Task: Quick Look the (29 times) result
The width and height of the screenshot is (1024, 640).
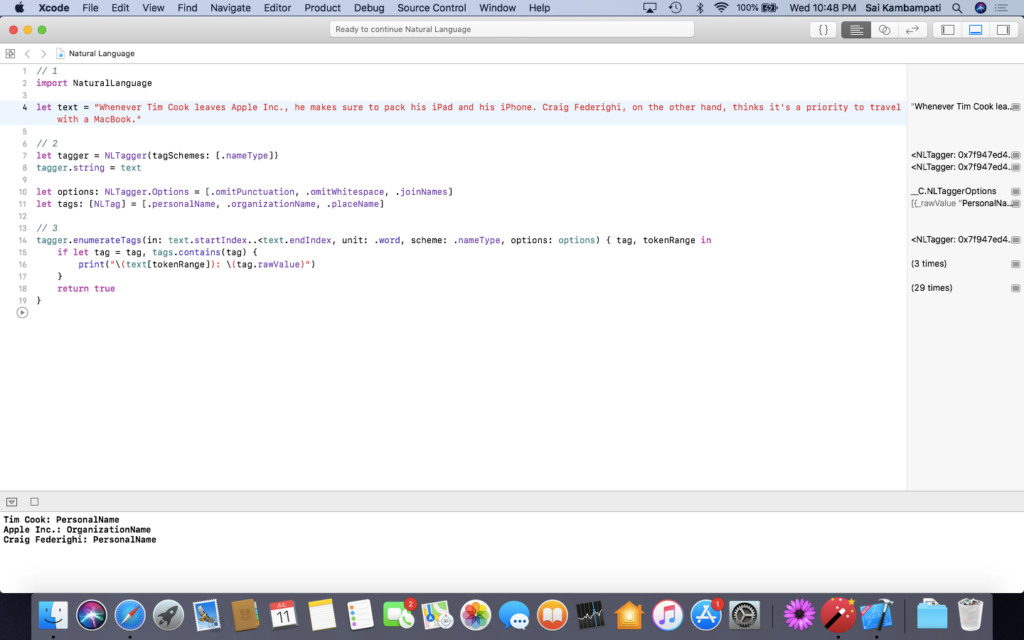Action: click(1016, 288)
